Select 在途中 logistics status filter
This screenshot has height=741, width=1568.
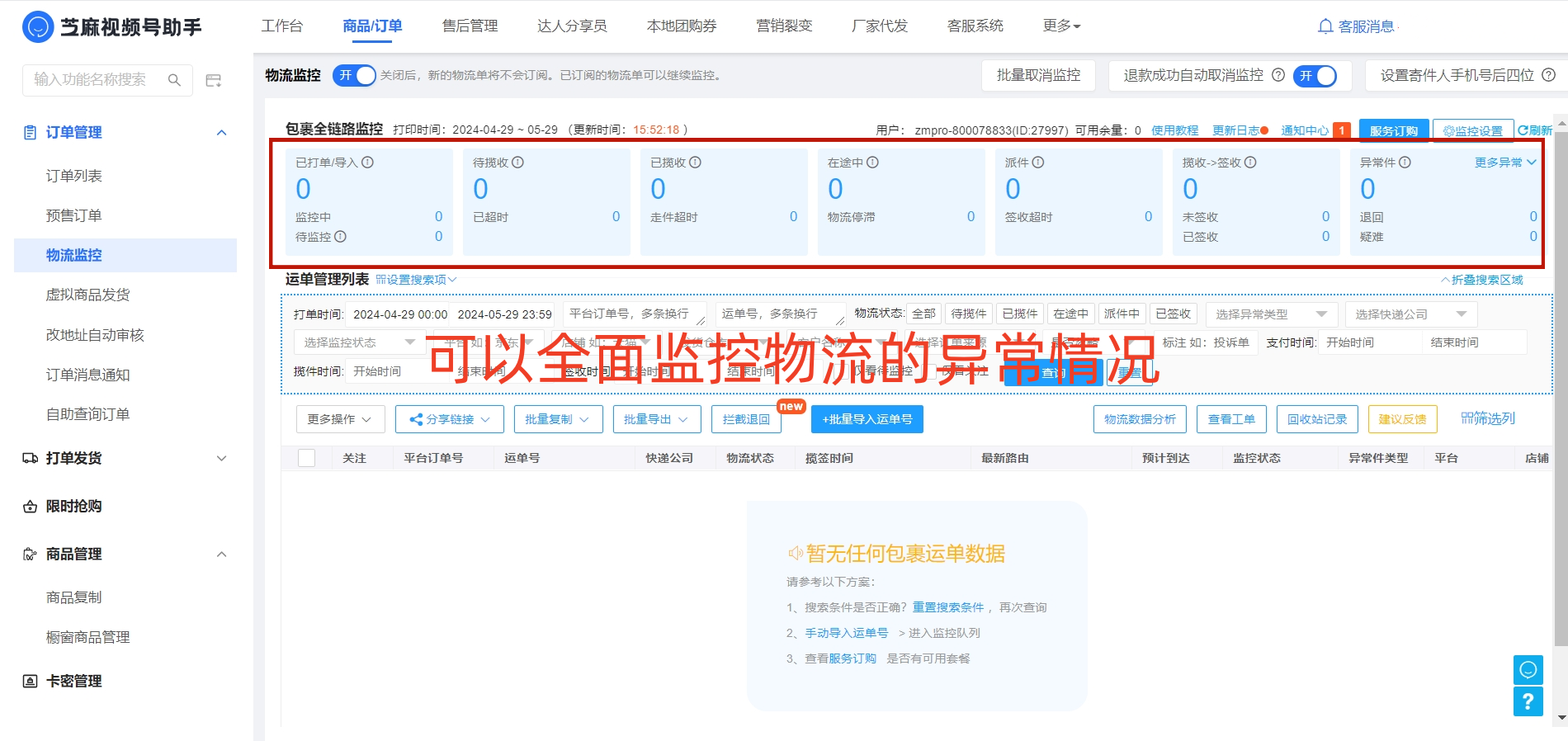[1071, 314]
